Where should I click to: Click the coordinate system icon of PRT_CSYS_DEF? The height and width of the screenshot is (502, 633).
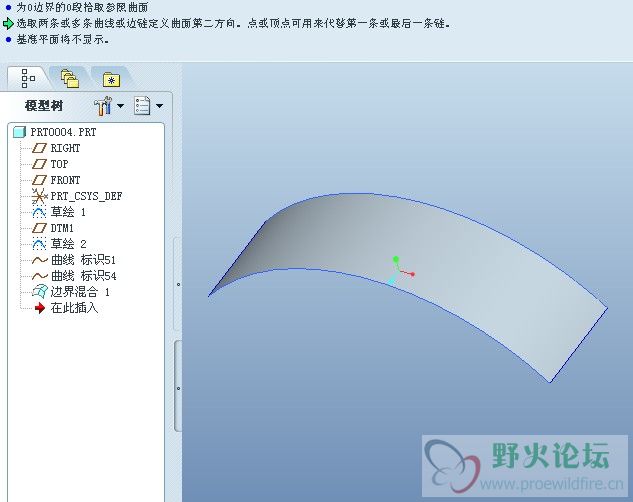(40, 196)
